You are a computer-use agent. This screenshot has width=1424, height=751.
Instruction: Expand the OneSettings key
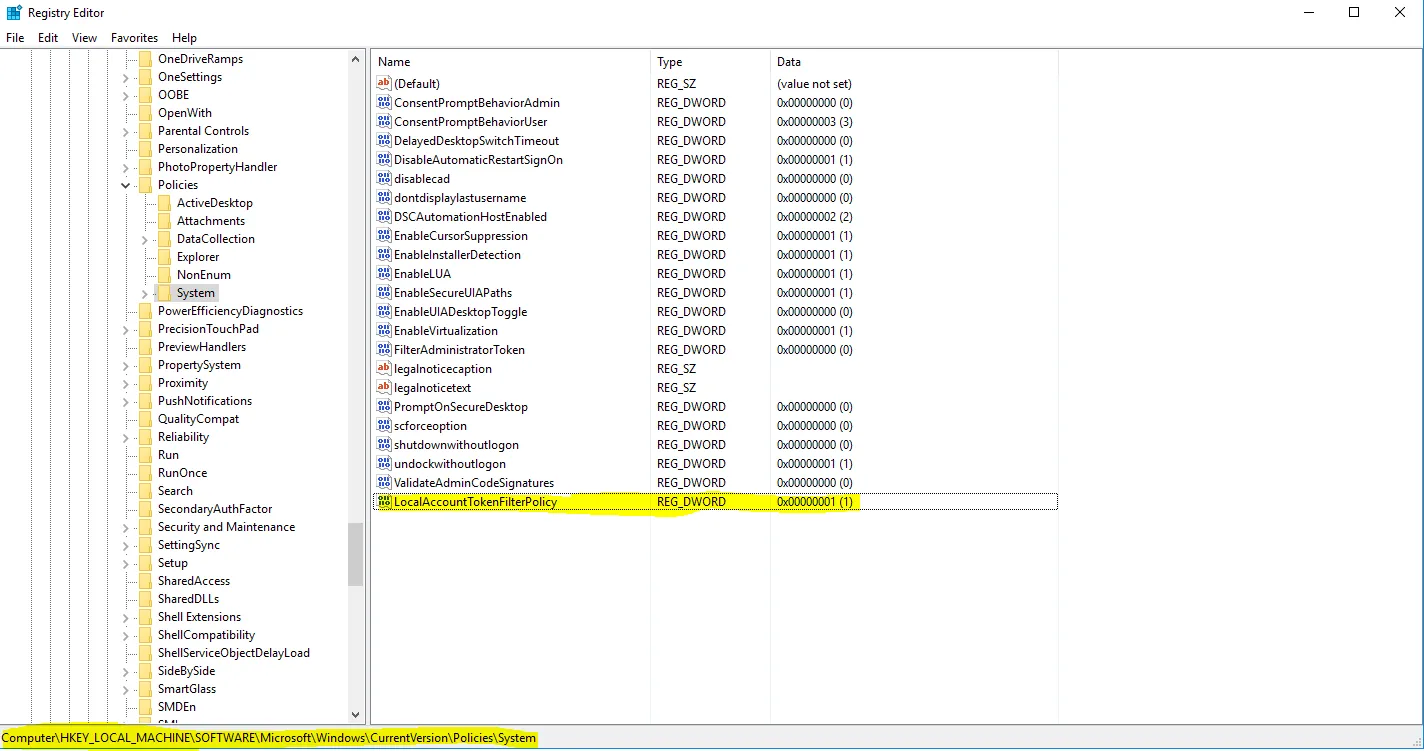(126, 77)
